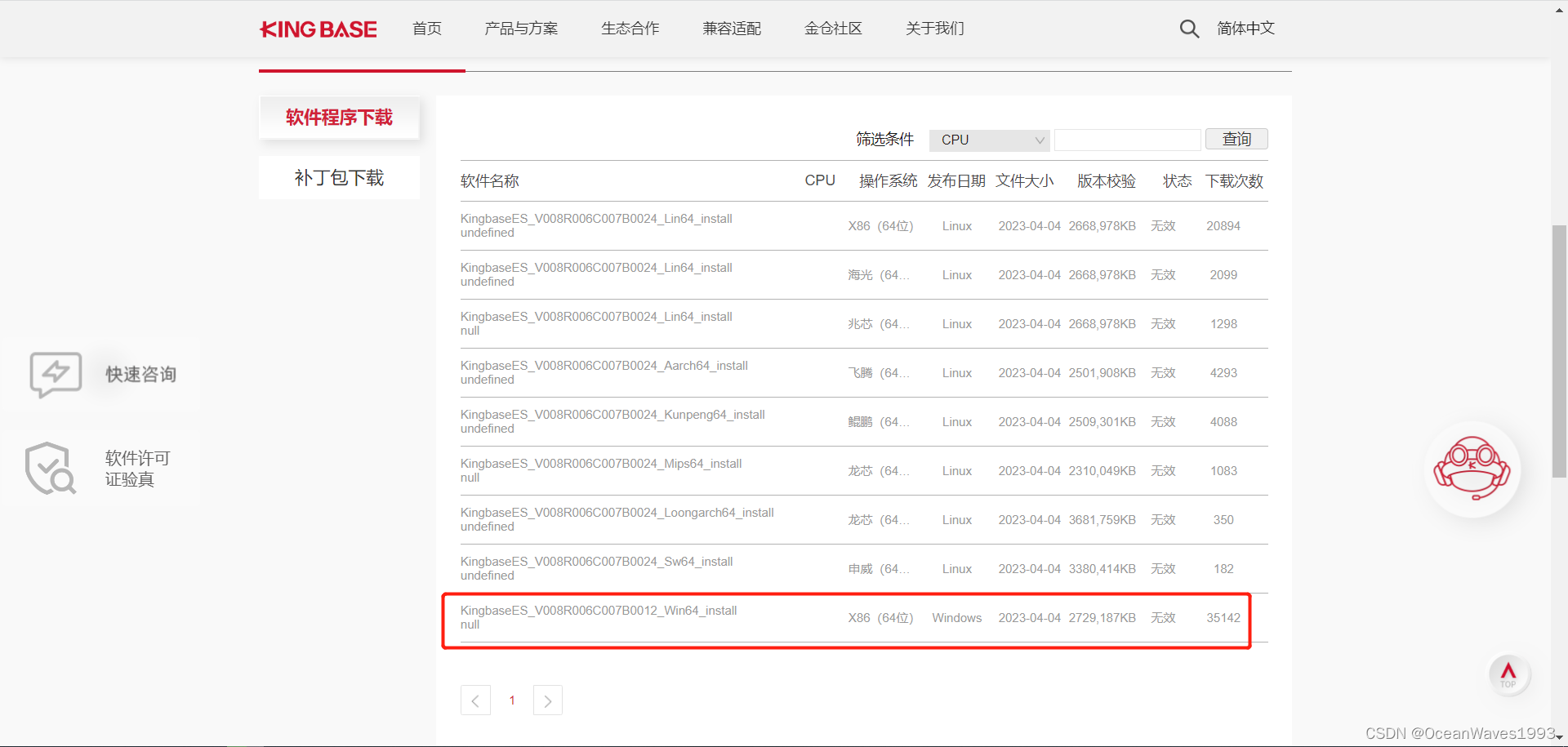Image resolution: width=1568 pixels, height=747 pixels.
Task: Switch language via 简体中文
Action: [1245, 29]
